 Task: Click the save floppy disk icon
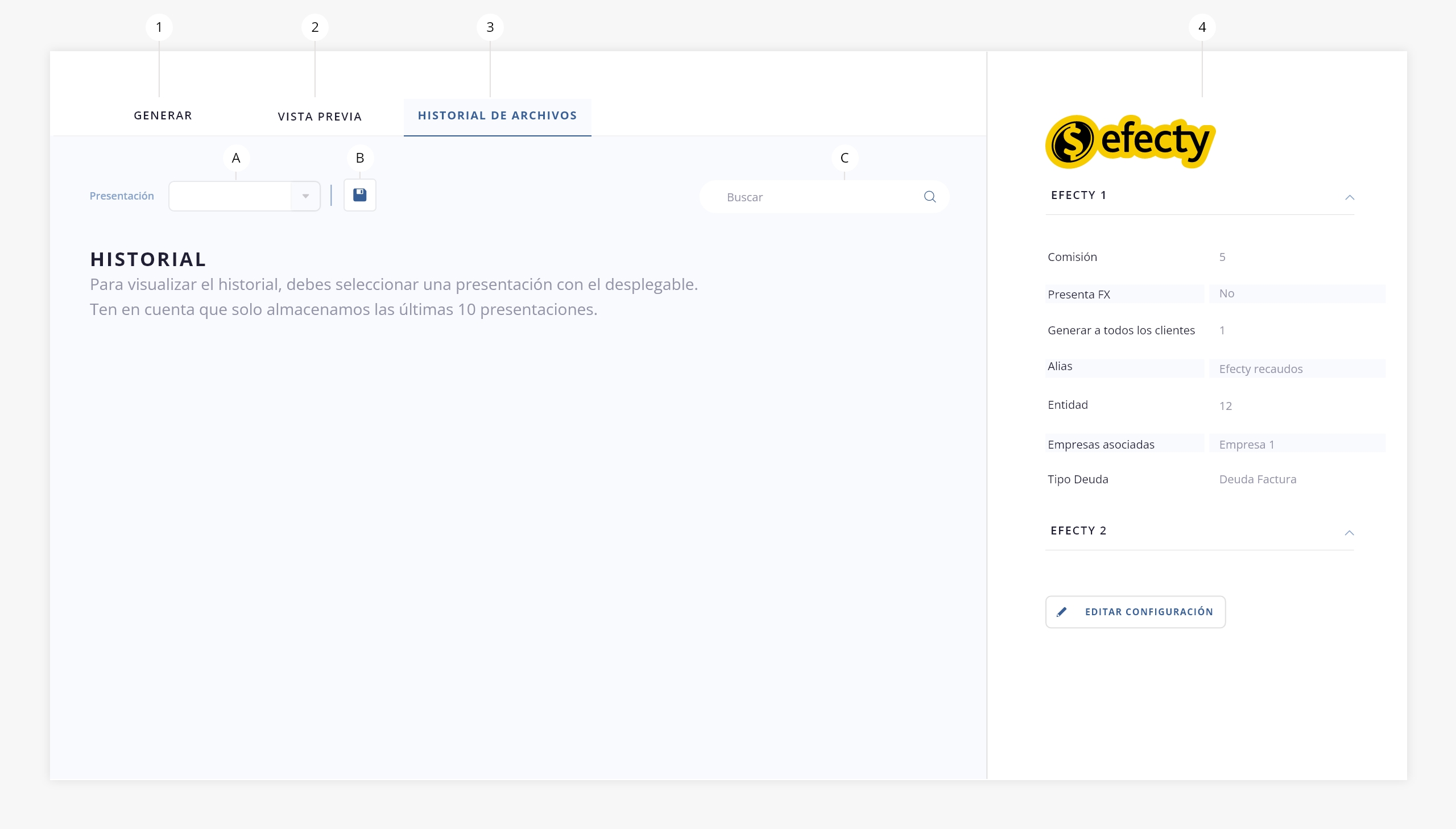359,195
